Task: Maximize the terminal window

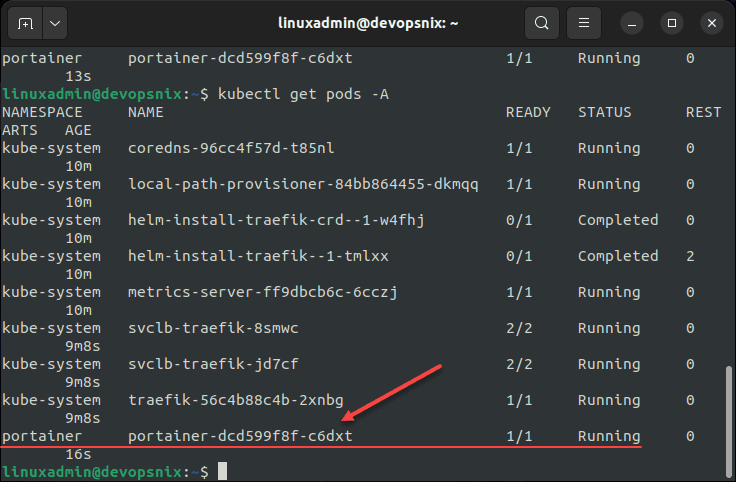Action: [672, 23]
